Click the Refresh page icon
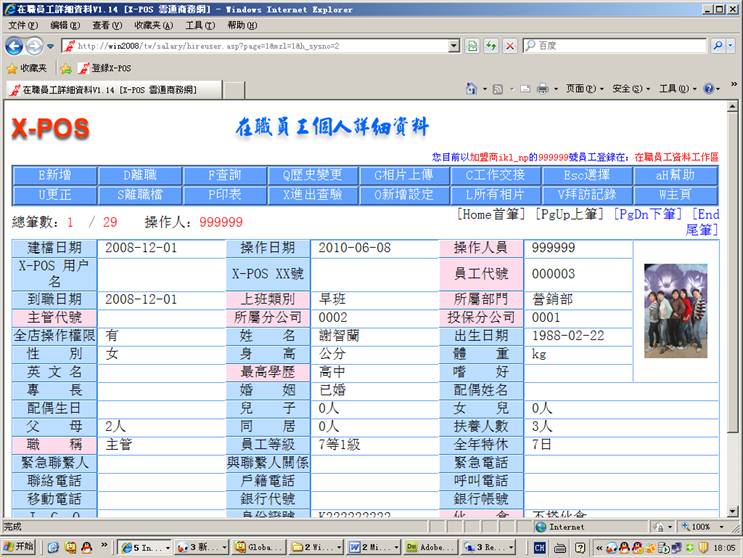 [x=491, y=46]
